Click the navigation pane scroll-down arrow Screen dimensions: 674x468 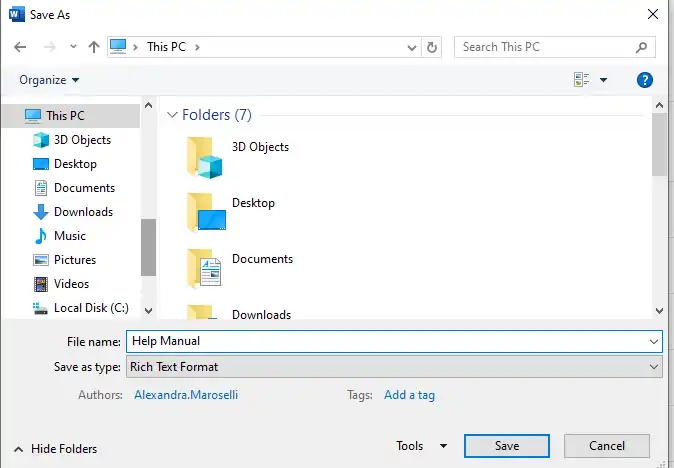pos(148,311)
